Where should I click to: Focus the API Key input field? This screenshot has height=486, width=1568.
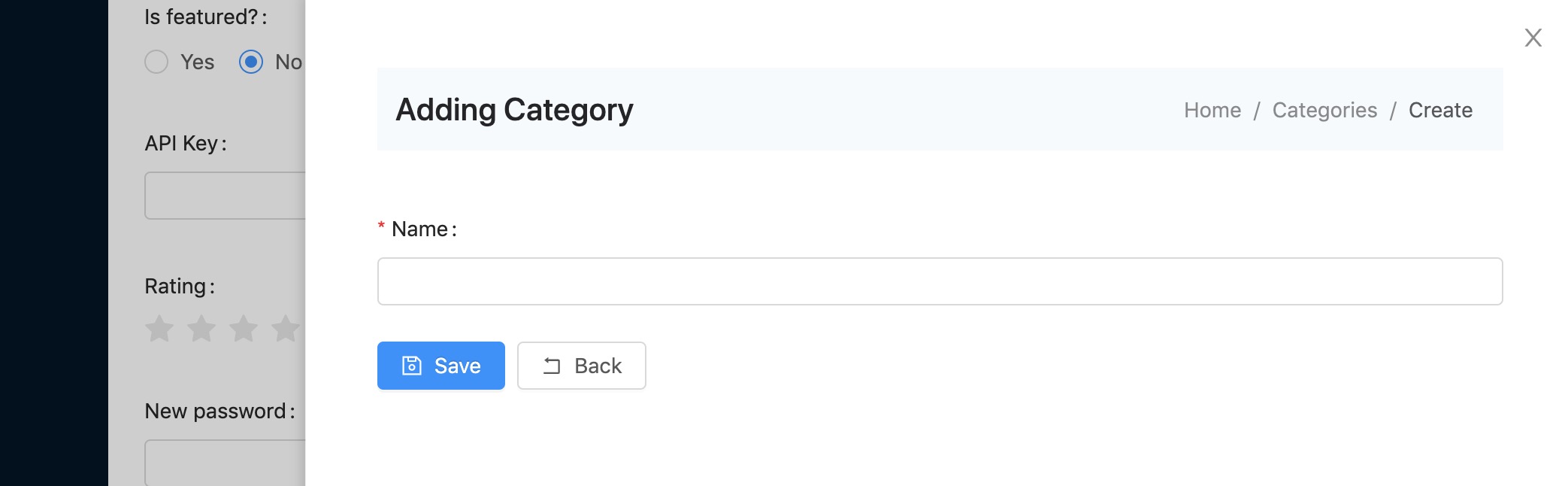[x=225, y=196]
